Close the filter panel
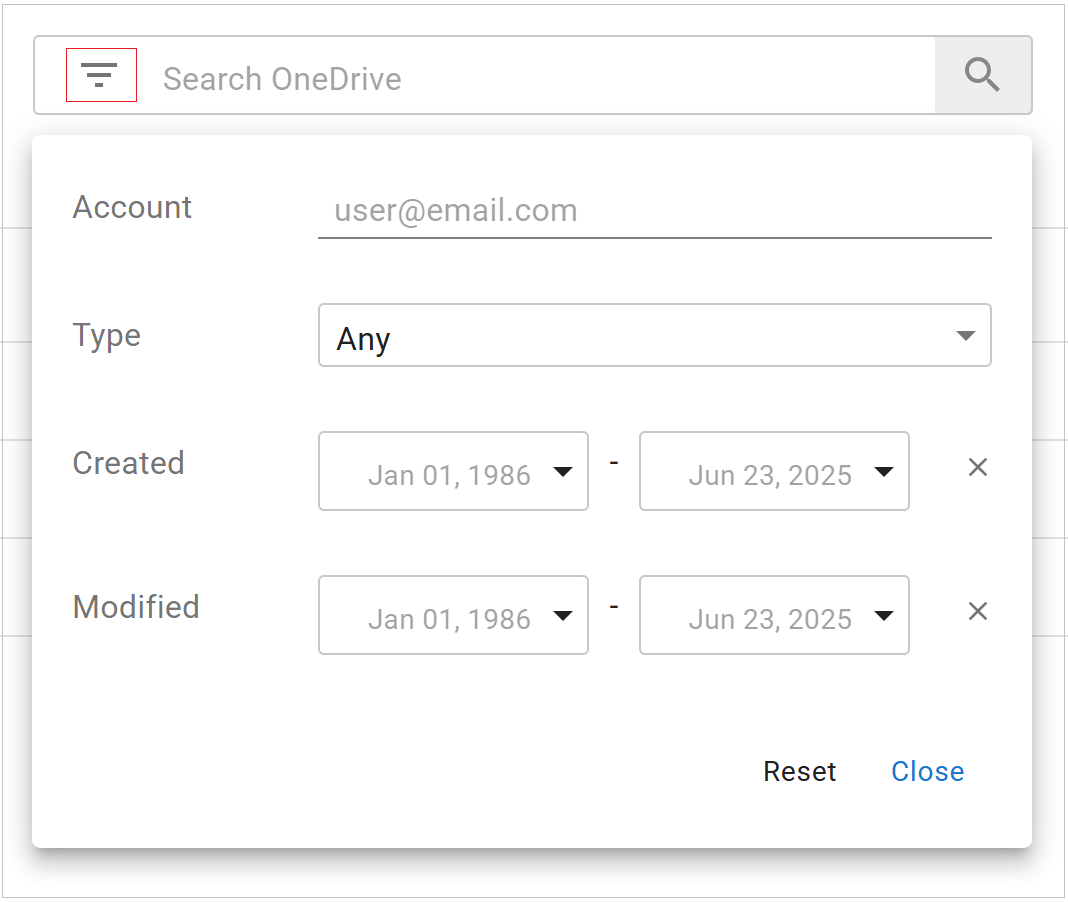Viewport: 1068px width, 902px height. (927, 771)
